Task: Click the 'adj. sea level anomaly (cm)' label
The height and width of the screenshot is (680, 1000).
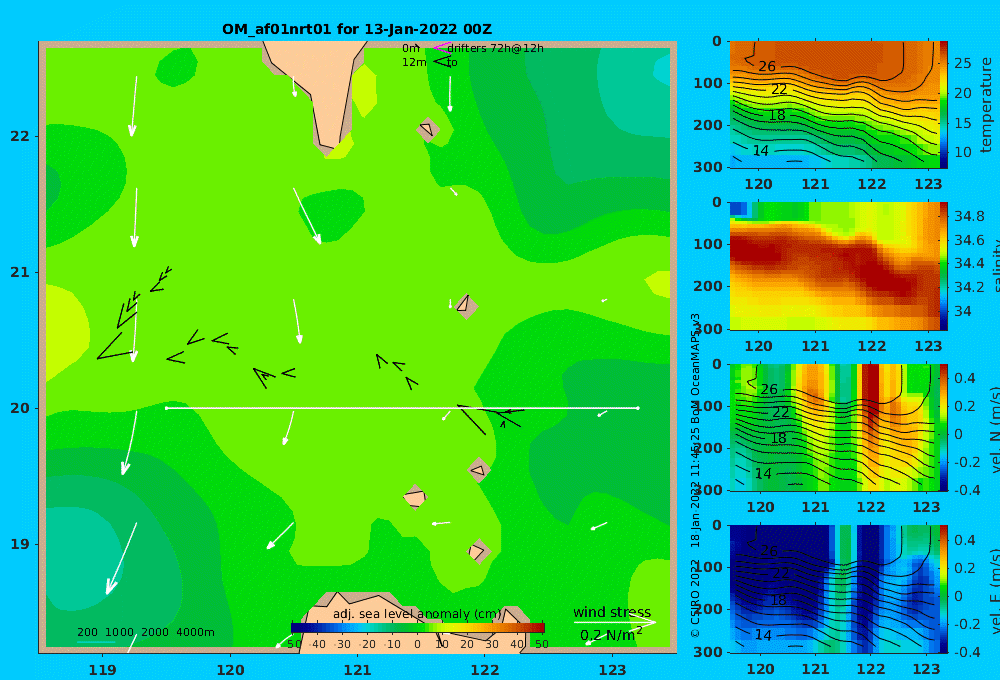Action: pos(417,614)
